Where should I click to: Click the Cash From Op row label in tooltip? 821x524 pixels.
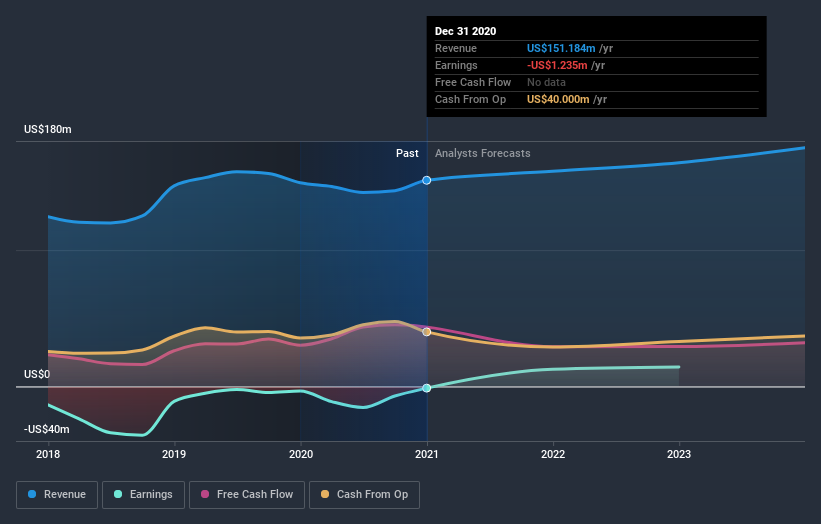click(470, 99)
